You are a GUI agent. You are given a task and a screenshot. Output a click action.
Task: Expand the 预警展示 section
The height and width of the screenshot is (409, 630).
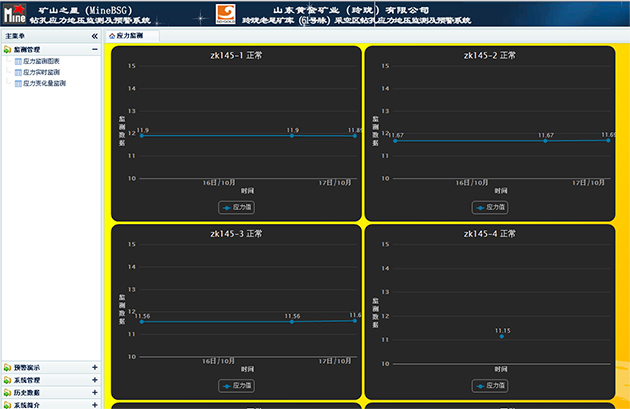pos(95,367)
